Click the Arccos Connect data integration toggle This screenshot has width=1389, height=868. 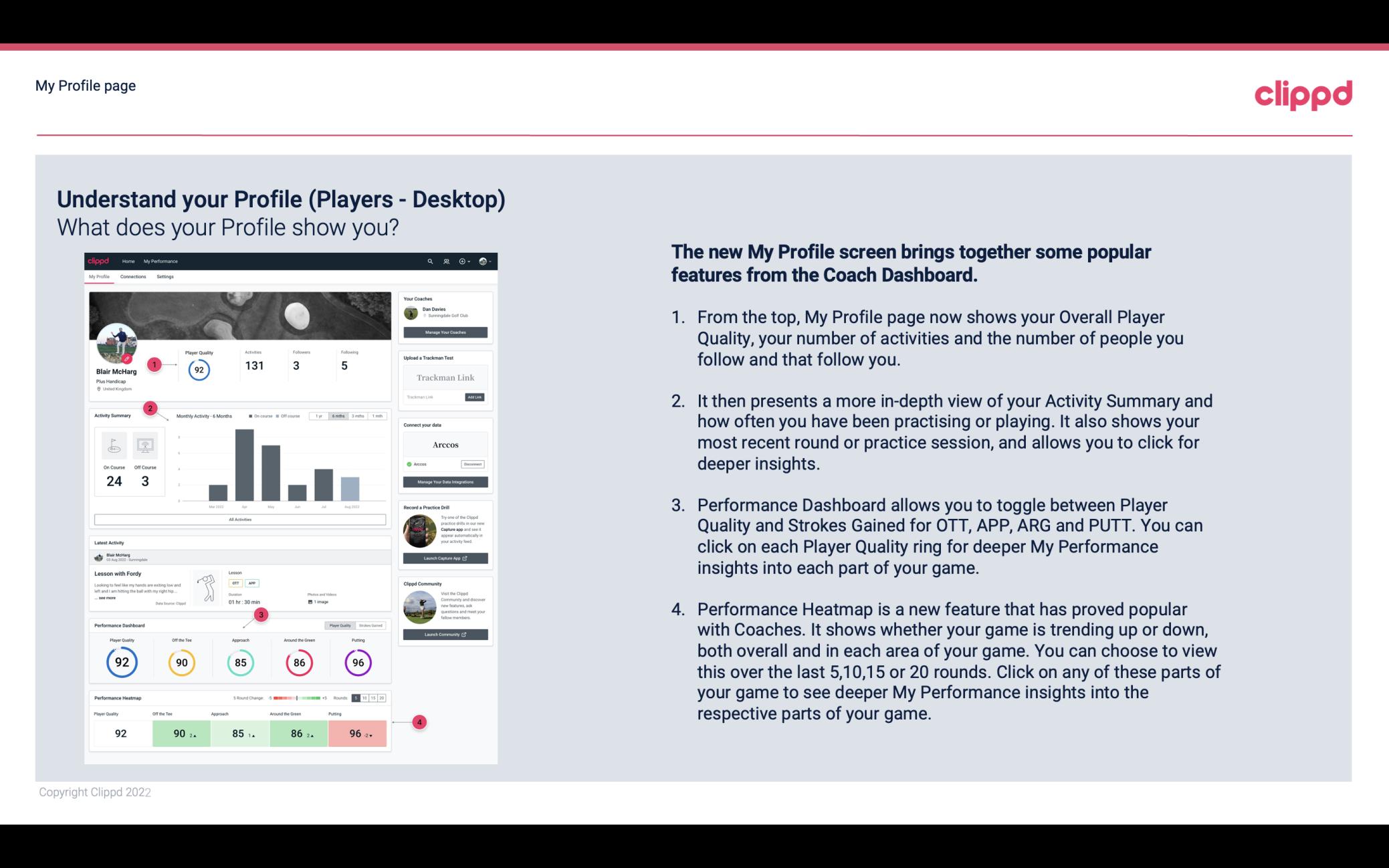(409, 463)
